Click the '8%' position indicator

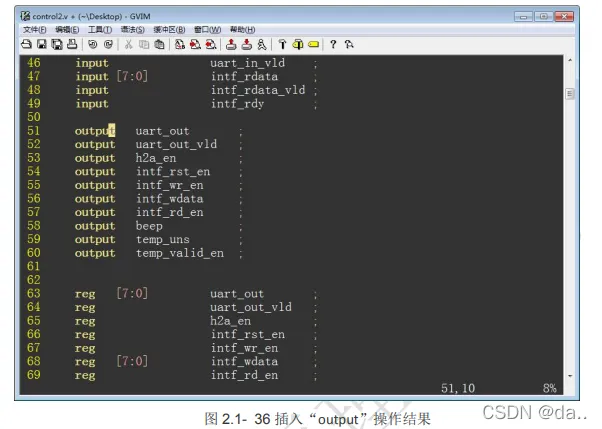[550, 388]
